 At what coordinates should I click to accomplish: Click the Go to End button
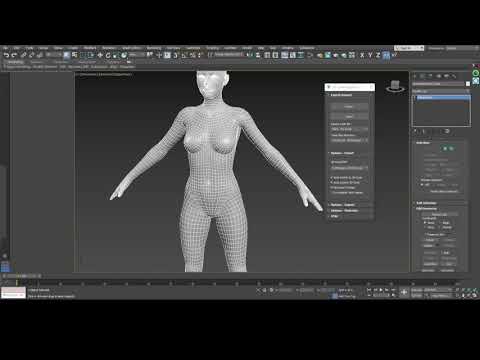pyautogui.click(x=393, y=290)
